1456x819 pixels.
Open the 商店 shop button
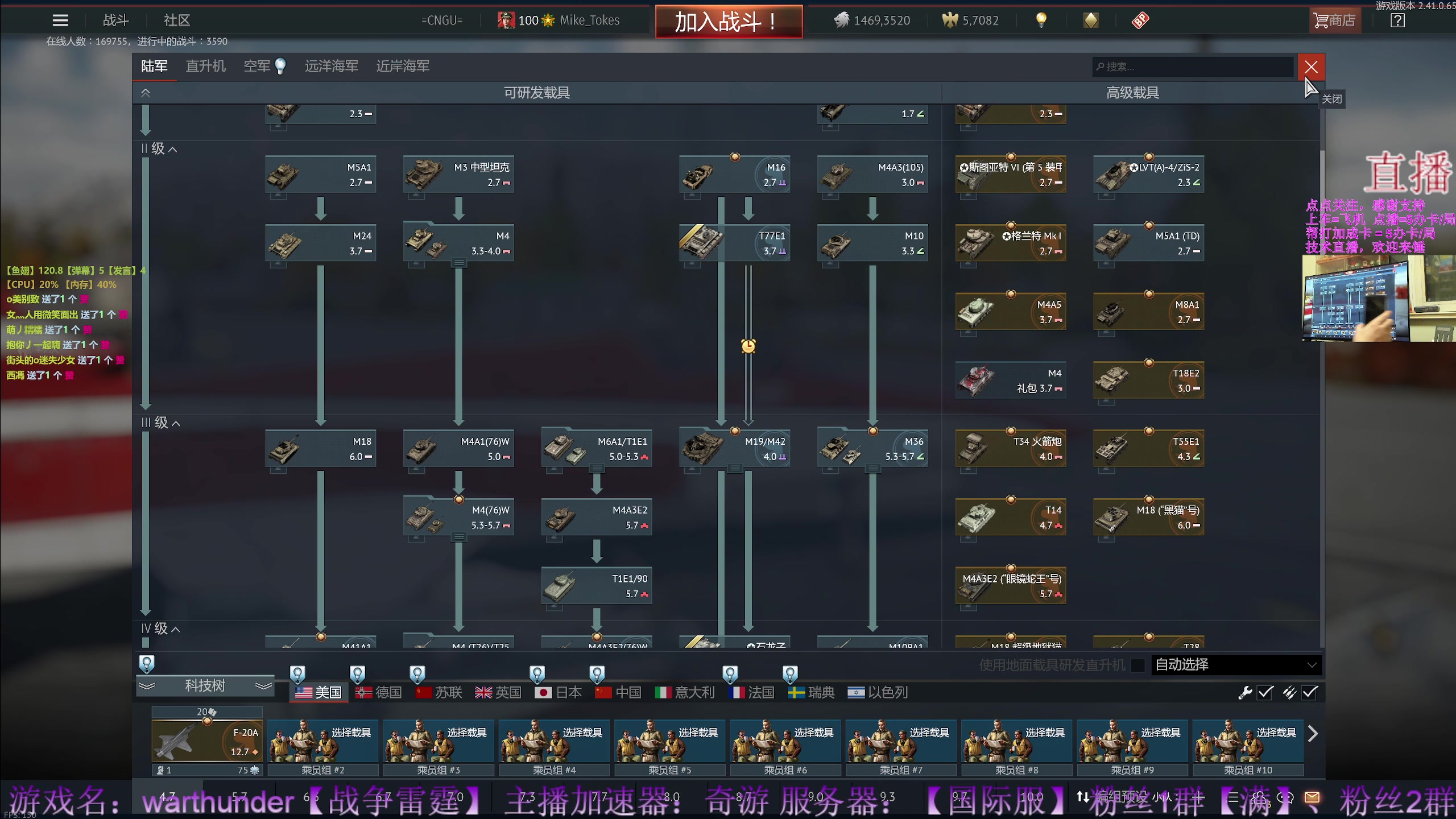(1334, 20)
